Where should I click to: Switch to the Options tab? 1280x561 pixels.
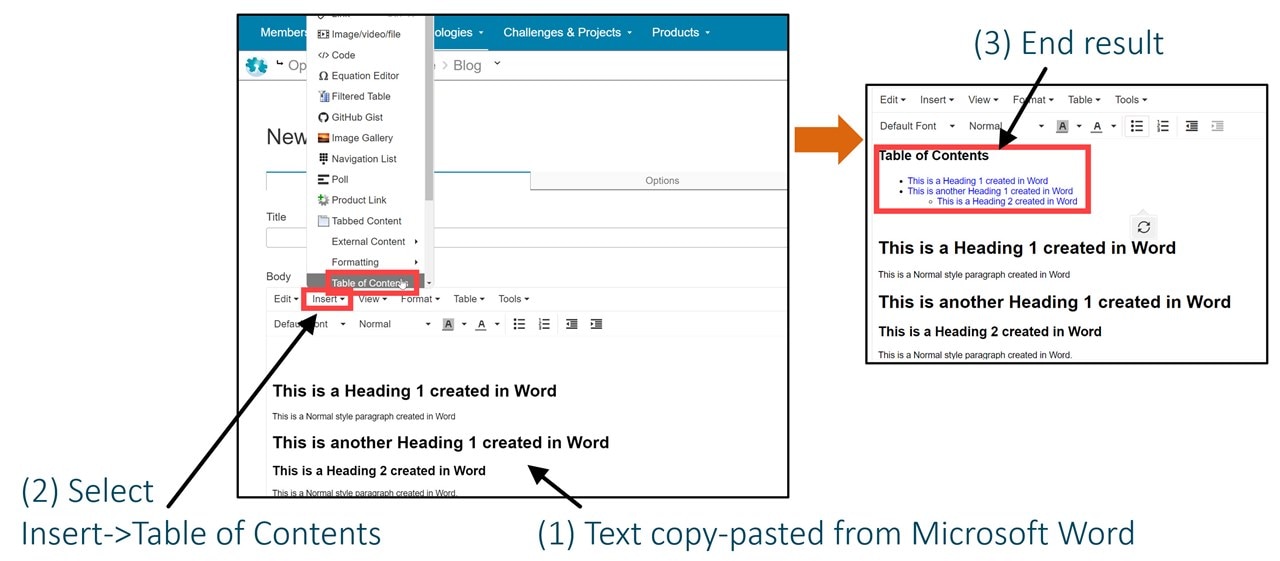point(661,181)
